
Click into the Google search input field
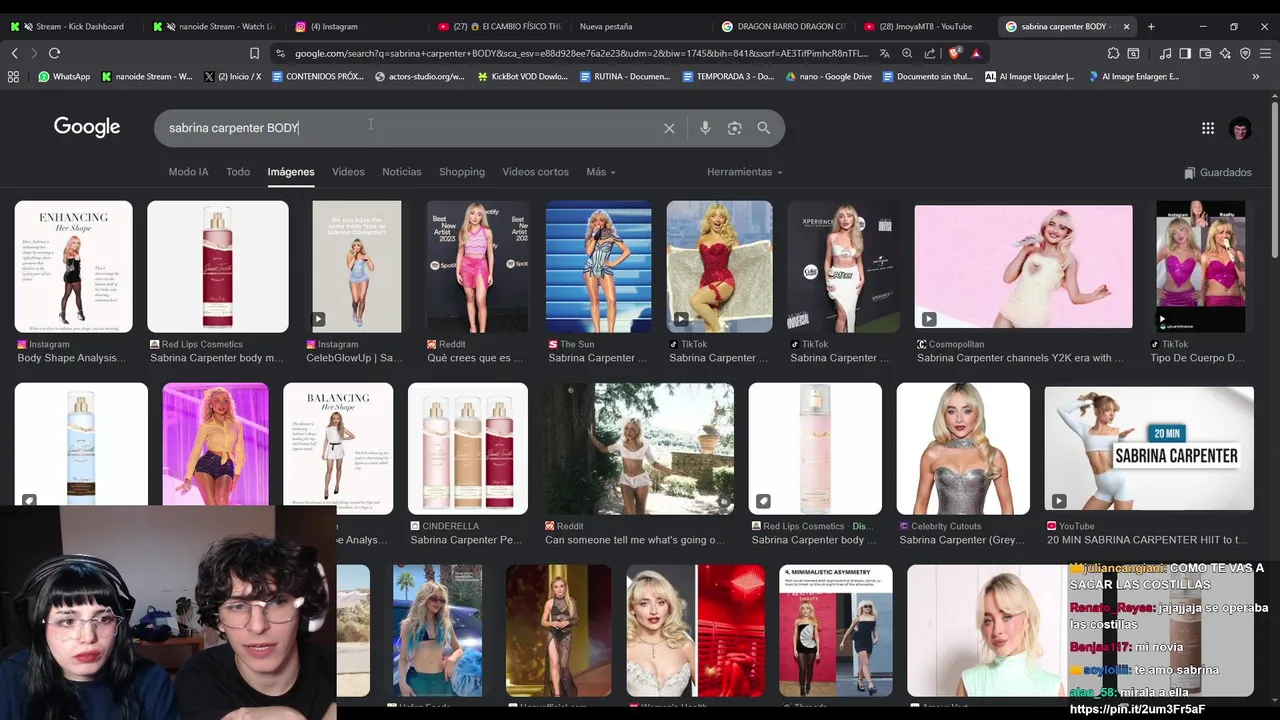410,128
